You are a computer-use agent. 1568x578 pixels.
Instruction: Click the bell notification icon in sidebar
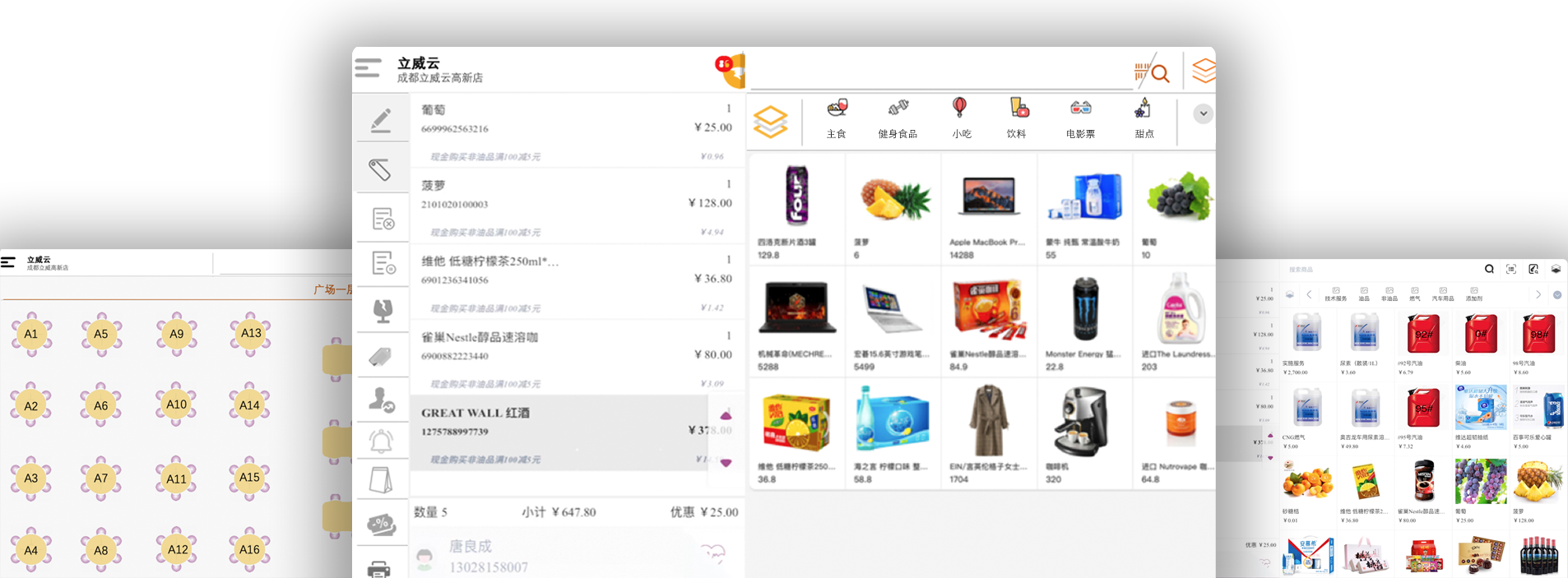[381, 442]
